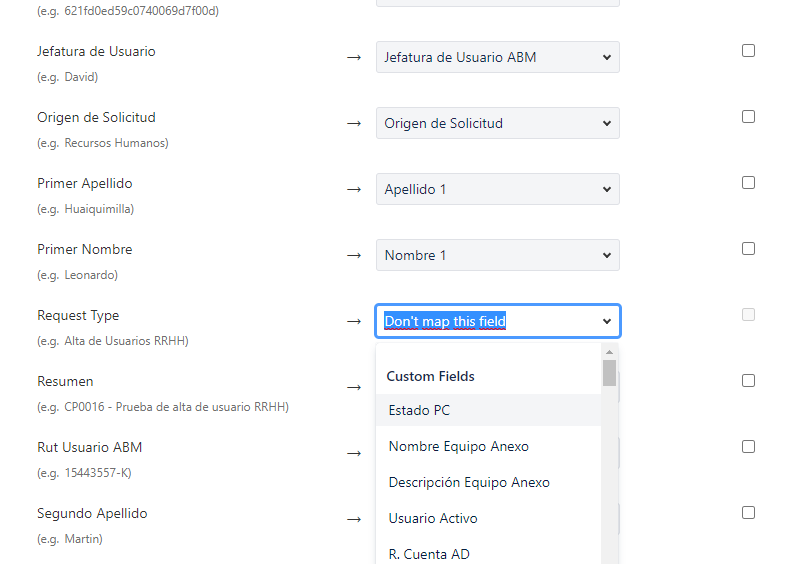787x564 pixels.
Task: Open the Apellido 1 dropdown
Action: pyautogui.click(x=497, y=189)
